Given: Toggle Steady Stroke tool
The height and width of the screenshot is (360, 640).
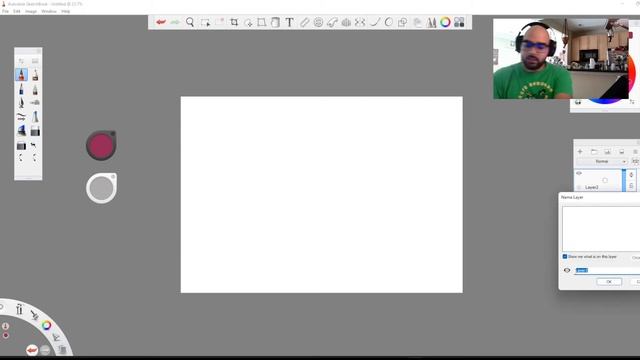Looking at the screenshot, I should pos(375,22).
